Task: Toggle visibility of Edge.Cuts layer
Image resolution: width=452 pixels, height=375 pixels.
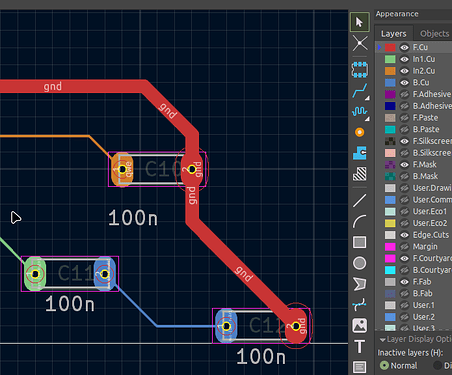Action: 404,235
